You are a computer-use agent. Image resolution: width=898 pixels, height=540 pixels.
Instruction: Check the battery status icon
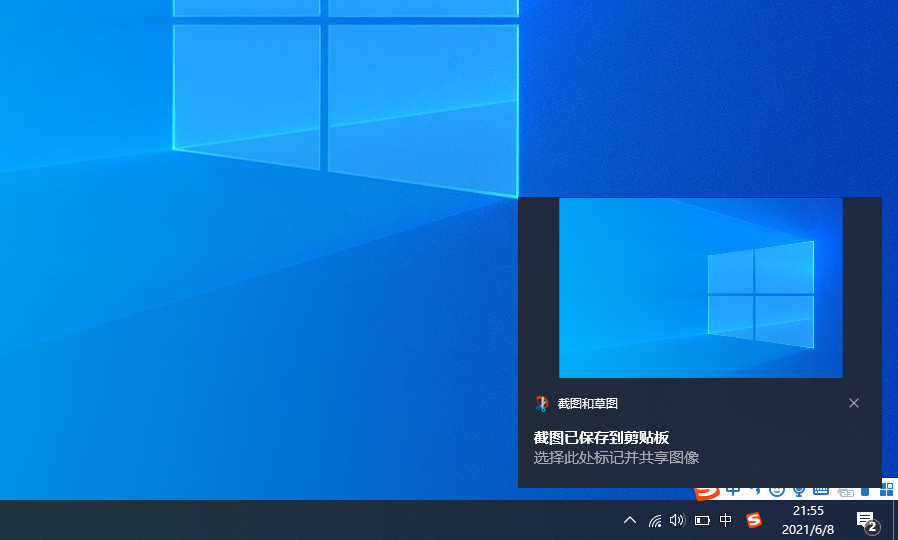[702, 521]
